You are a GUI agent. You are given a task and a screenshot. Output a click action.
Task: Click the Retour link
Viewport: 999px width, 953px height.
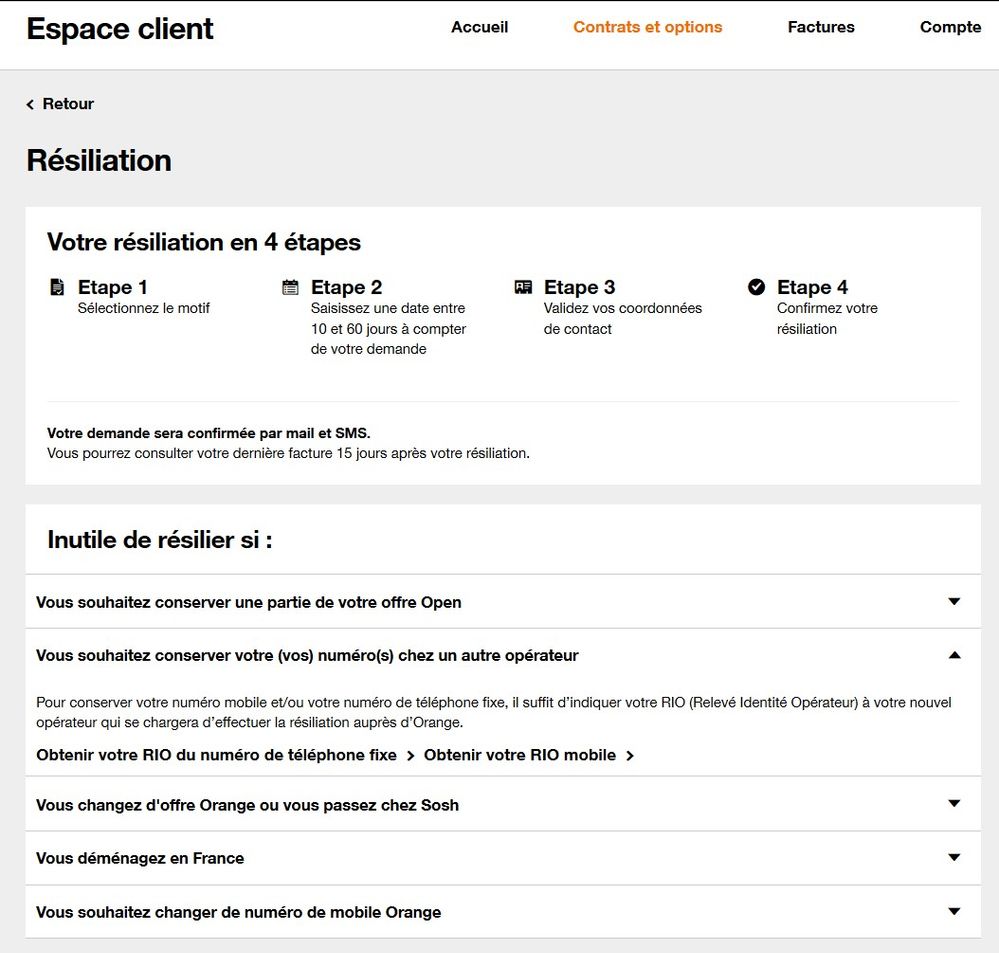click(67, 104)
